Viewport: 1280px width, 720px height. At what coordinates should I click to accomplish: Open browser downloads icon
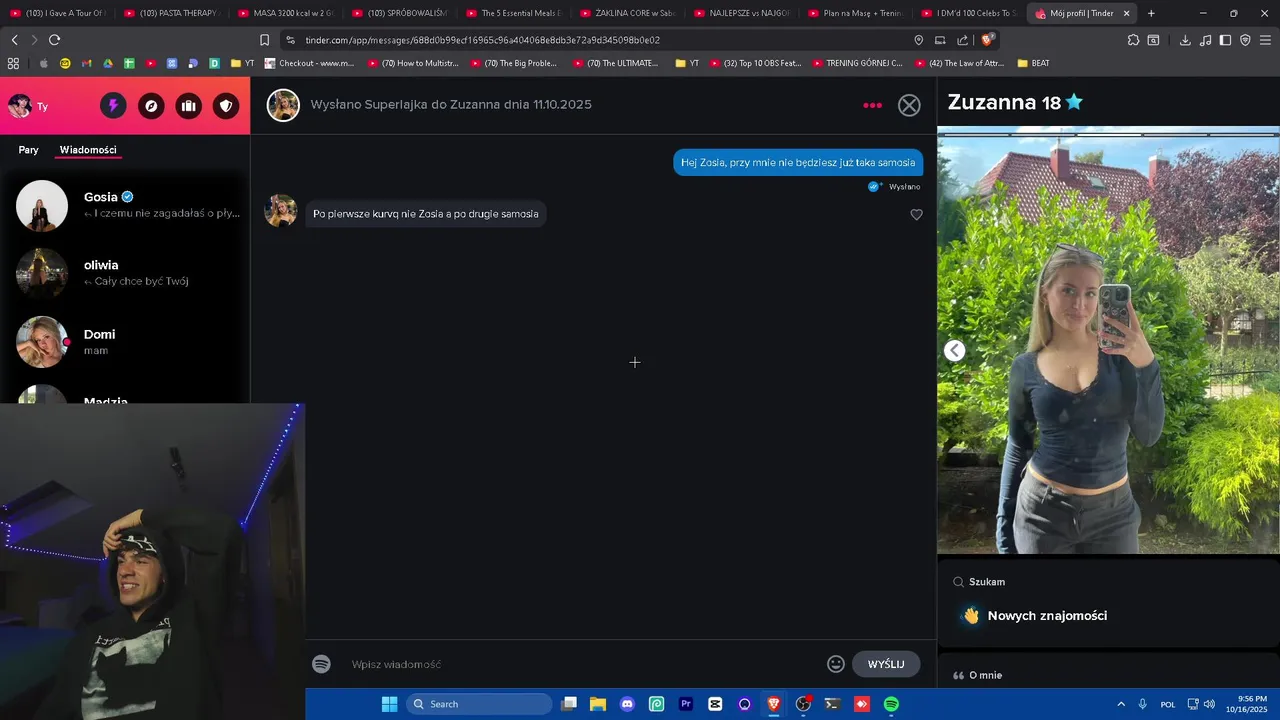coord(1185,40)
